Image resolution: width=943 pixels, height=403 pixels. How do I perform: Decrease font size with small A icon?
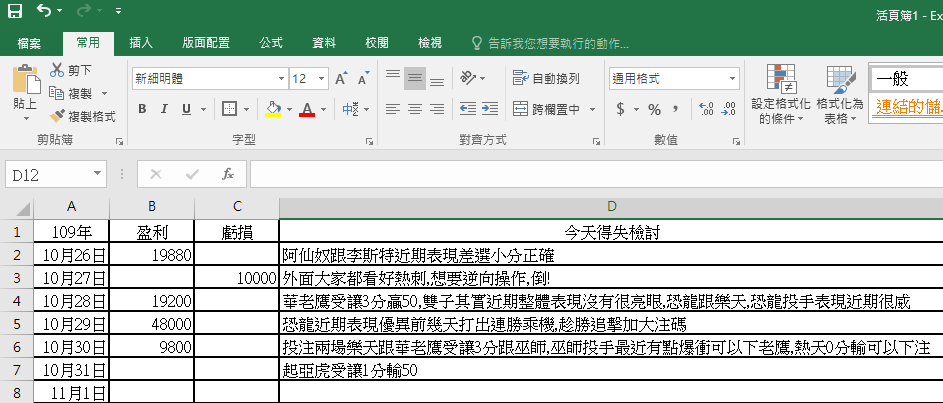tap(363, 79)
